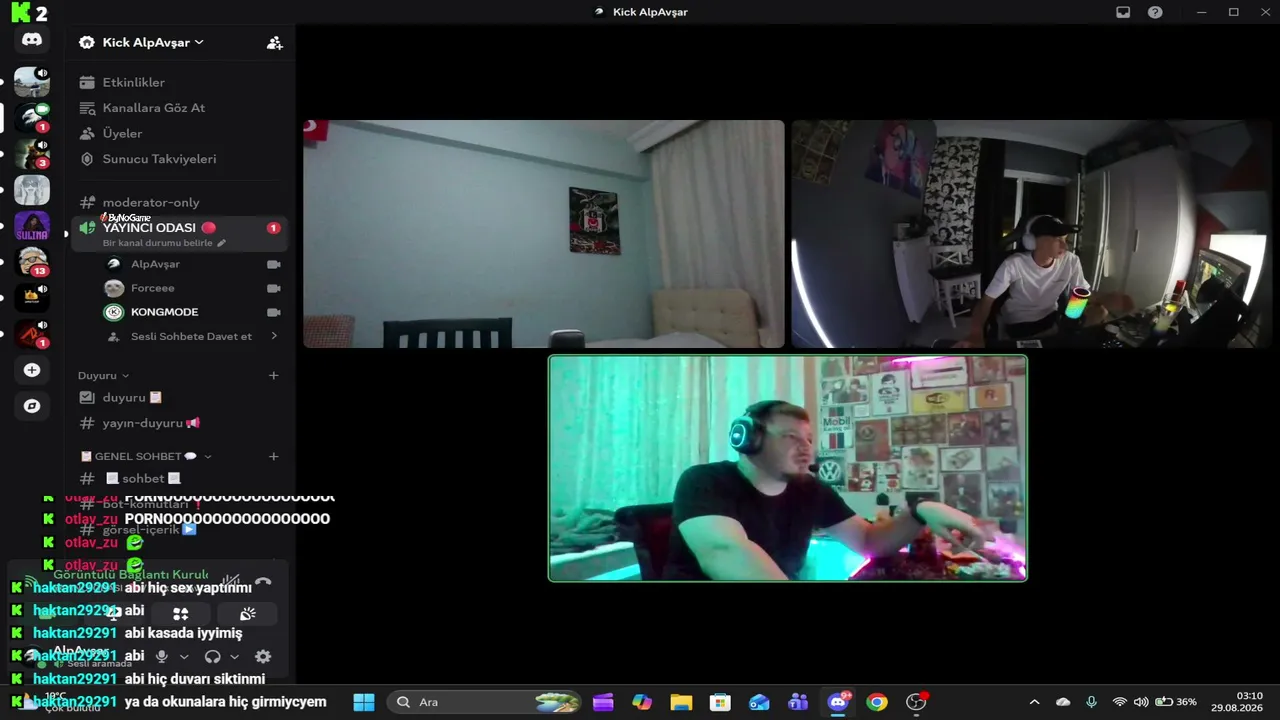The width and height of the screenshot is (1280, 720).
Task: Click the camera icon next to Forceee
Action: coord(273,288)
